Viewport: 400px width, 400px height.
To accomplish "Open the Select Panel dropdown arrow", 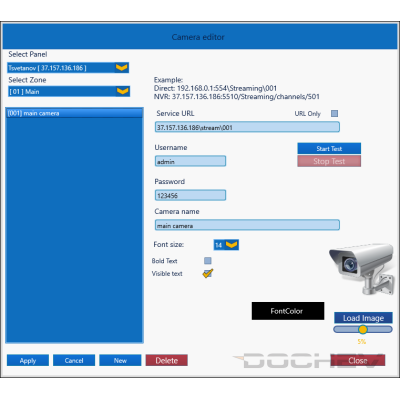I will [122, 68].
